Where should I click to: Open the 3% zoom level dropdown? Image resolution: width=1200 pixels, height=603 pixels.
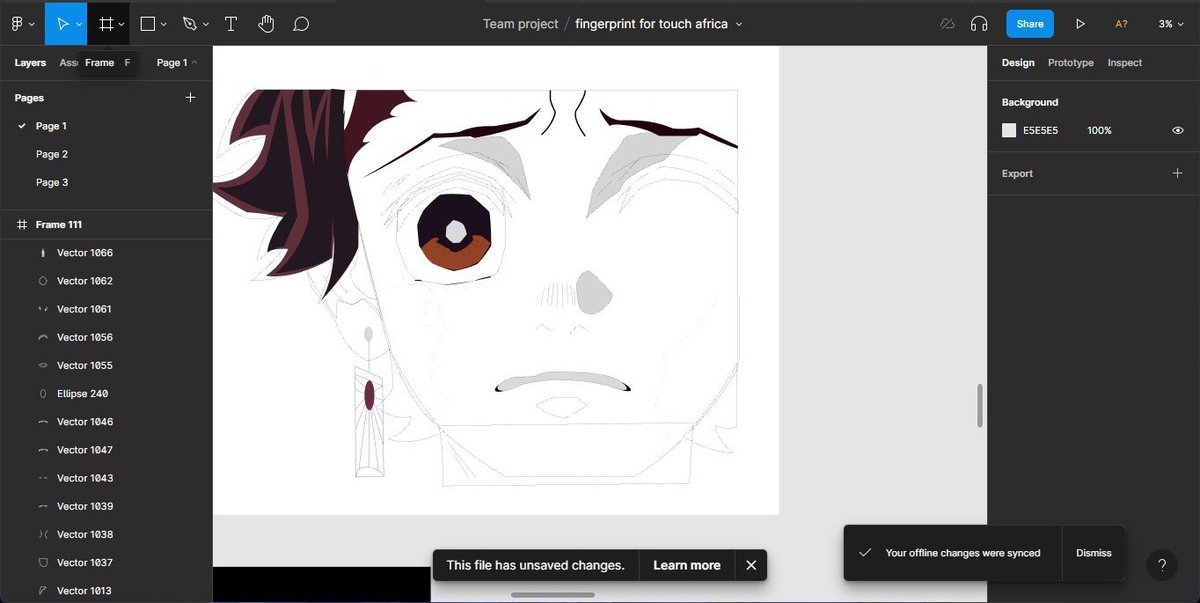1171,24
